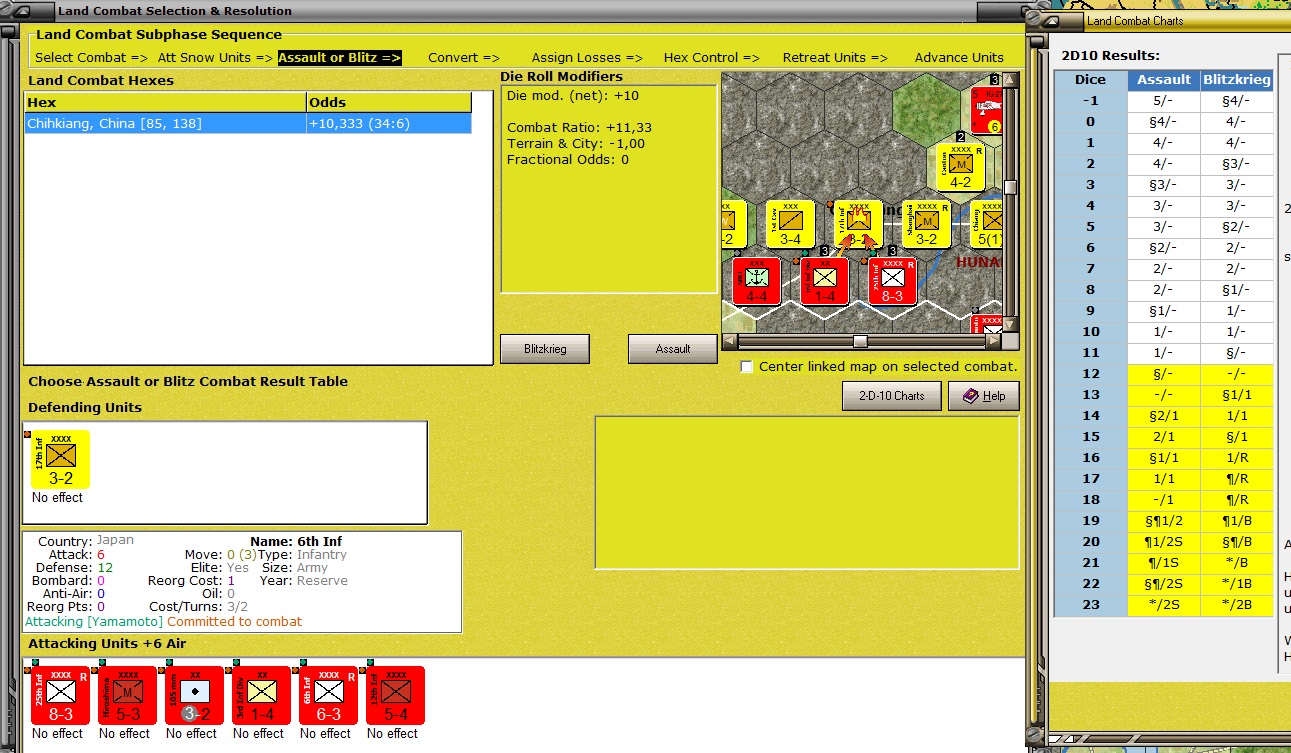This screenshot has width=1291, height=753.
Task: Click the Shanghai 3-2 unit on the map
Action: pos(926,224)
